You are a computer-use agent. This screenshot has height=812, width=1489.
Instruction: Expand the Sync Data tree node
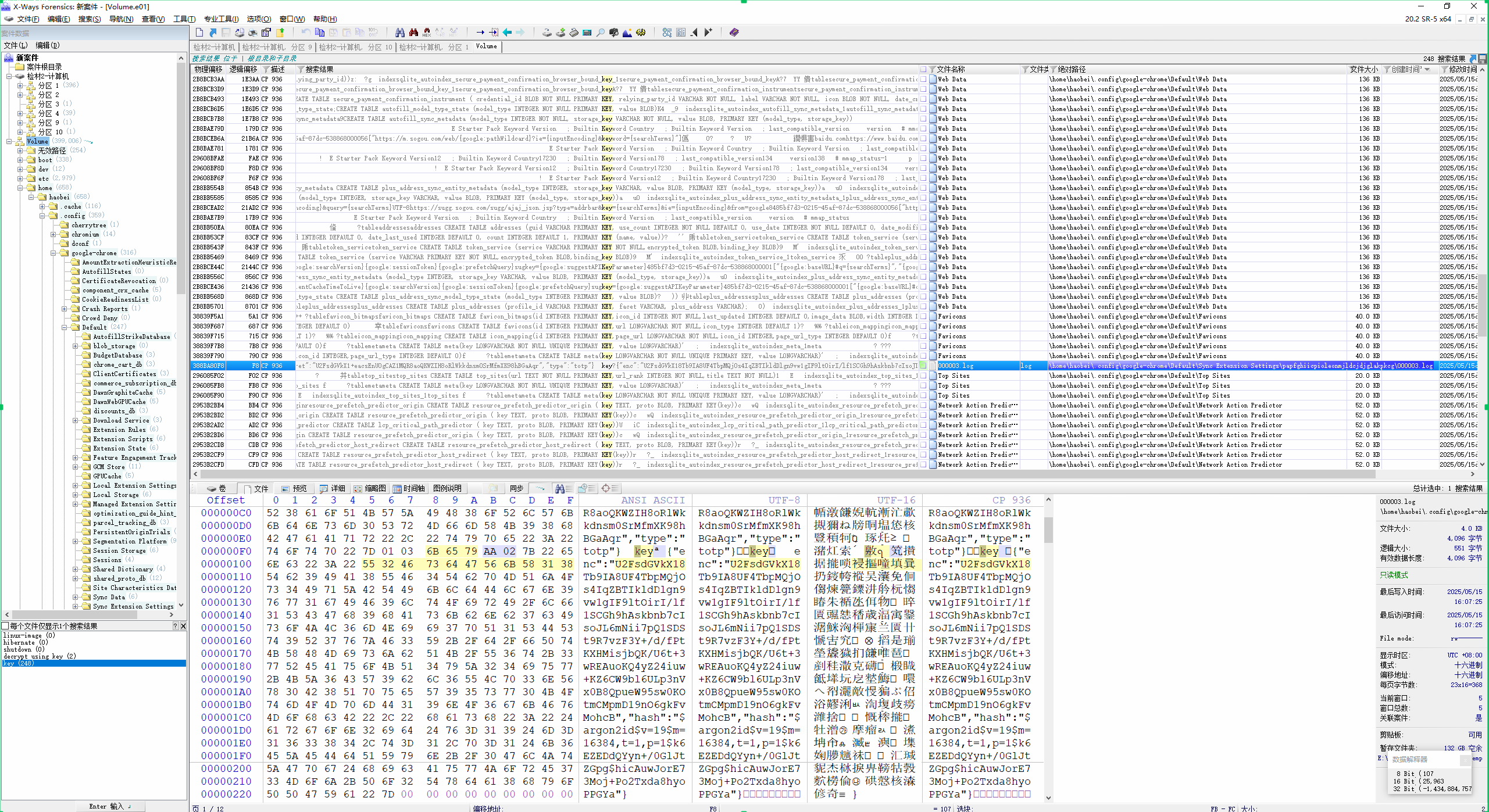(x=76, y=597)
